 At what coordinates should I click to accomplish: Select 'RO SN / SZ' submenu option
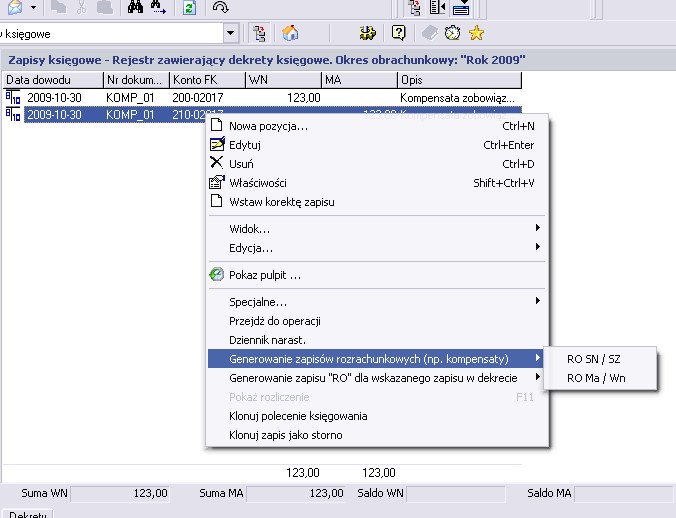pyautogui.click(x=600, y=359)
